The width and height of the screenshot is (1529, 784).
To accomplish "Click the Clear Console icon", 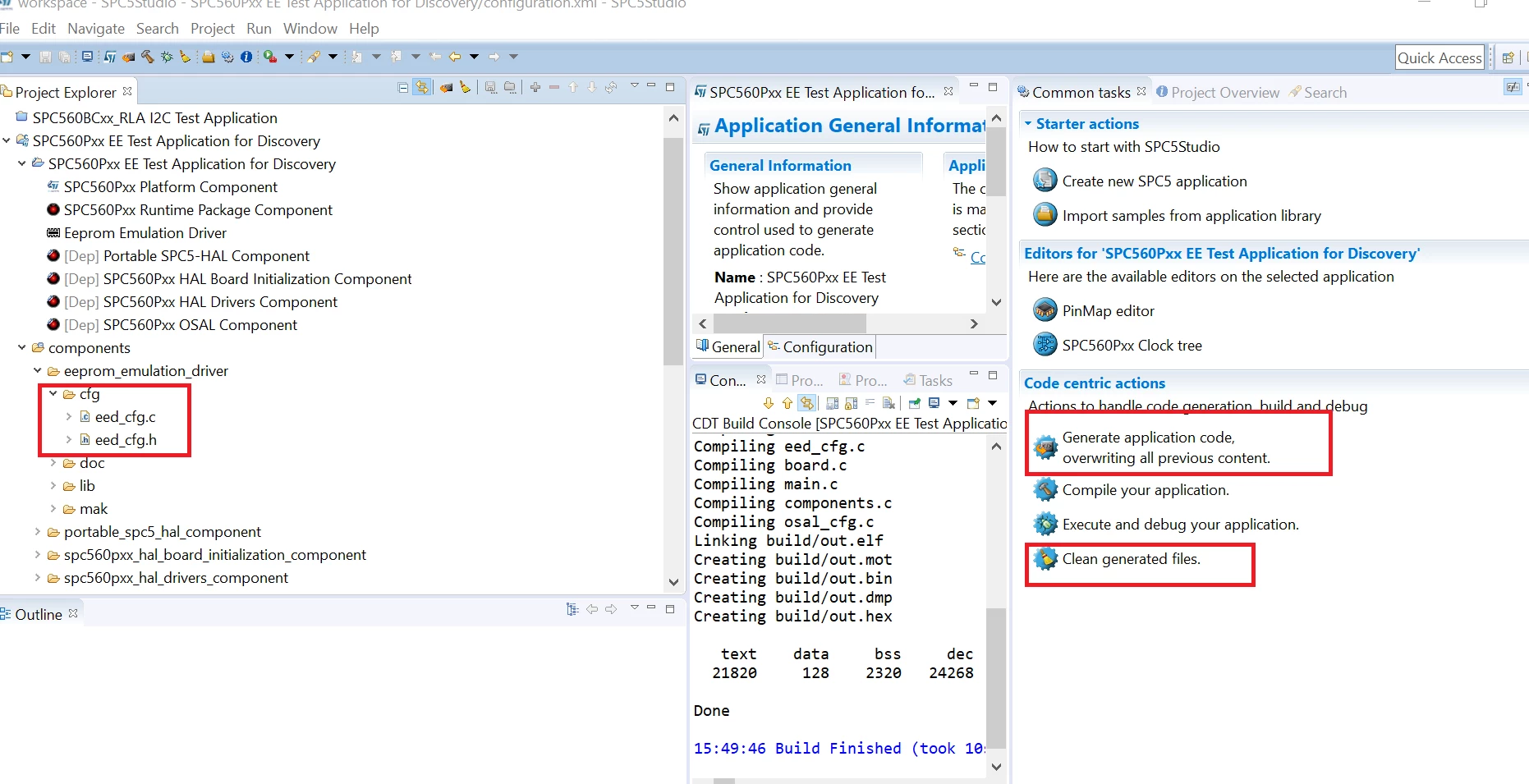I will (x=889, y=403).
